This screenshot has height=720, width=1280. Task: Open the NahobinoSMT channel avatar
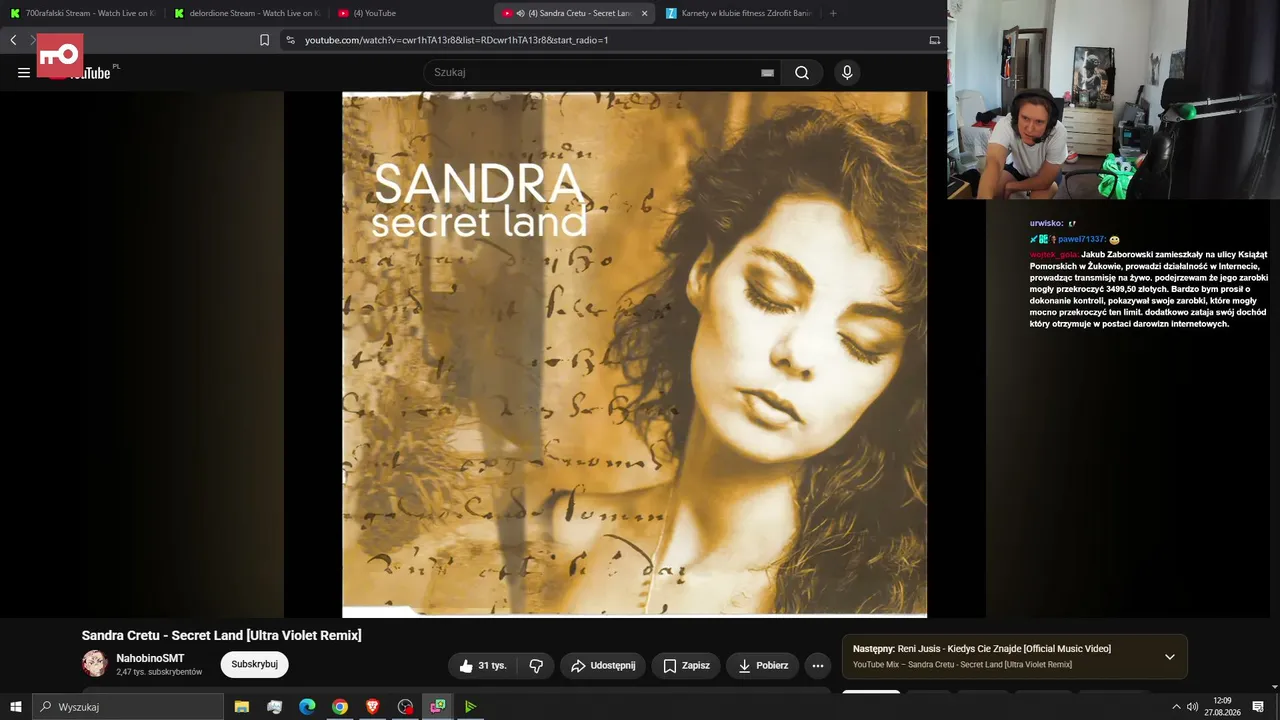point(95,664)
